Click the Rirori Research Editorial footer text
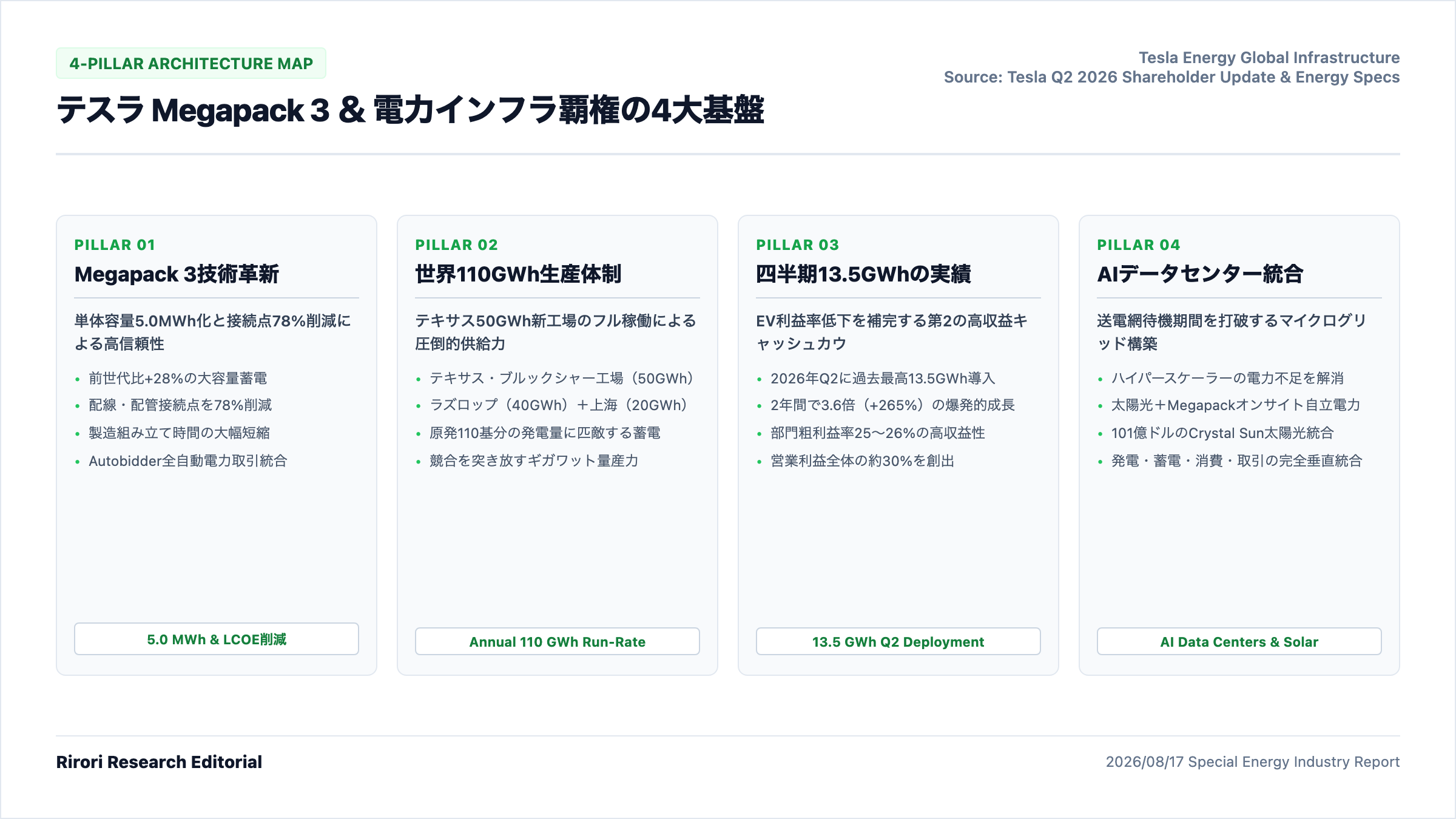This screenshot has height=819, width=1456. point(159,762)
